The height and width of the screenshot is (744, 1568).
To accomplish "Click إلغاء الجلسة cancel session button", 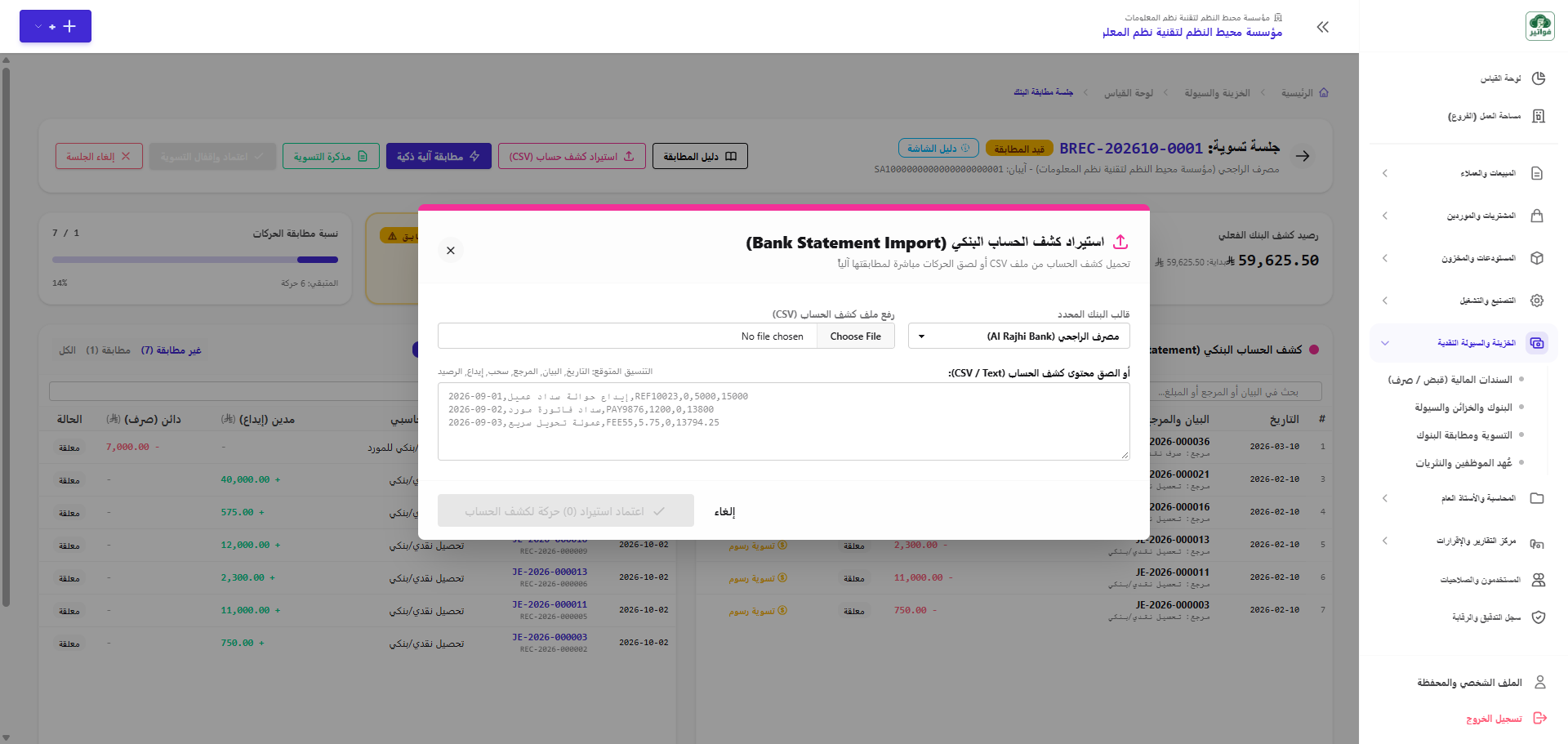I will (x=99, y=156).
